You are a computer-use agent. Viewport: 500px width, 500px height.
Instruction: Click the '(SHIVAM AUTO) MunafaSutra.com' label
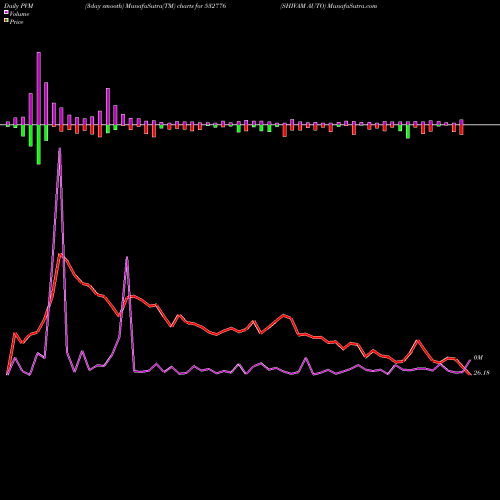click(x=329, y=6)
